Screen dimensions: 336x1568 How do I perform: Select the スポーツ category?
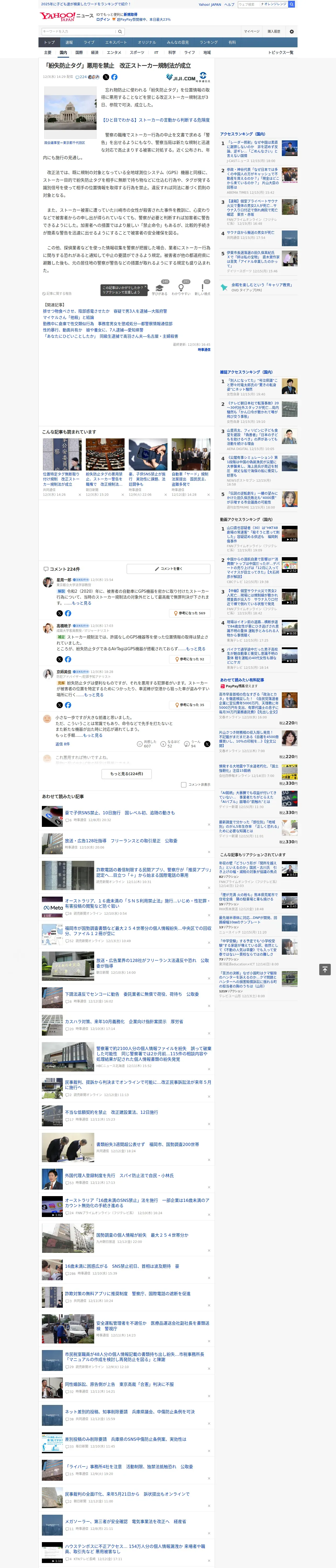(x=137, y=52)
